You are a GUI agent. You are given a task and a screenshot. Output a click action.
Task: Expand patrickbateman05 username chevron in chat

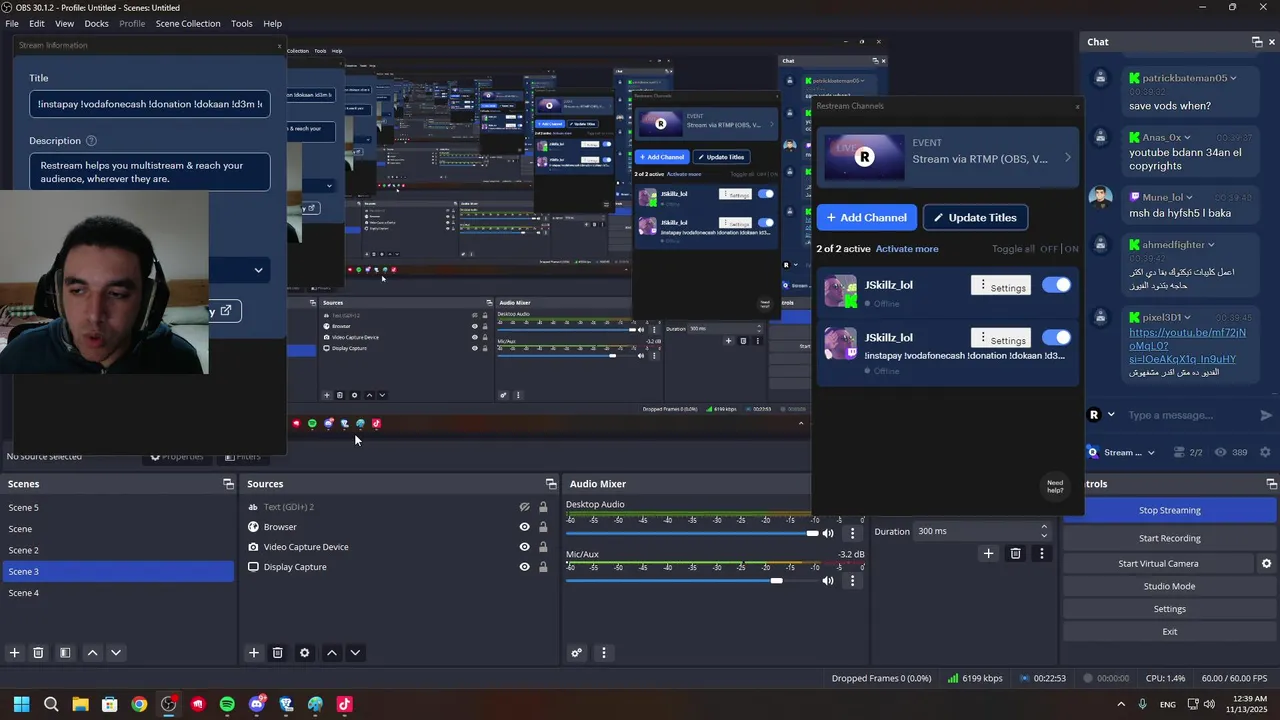[1233, 78]
